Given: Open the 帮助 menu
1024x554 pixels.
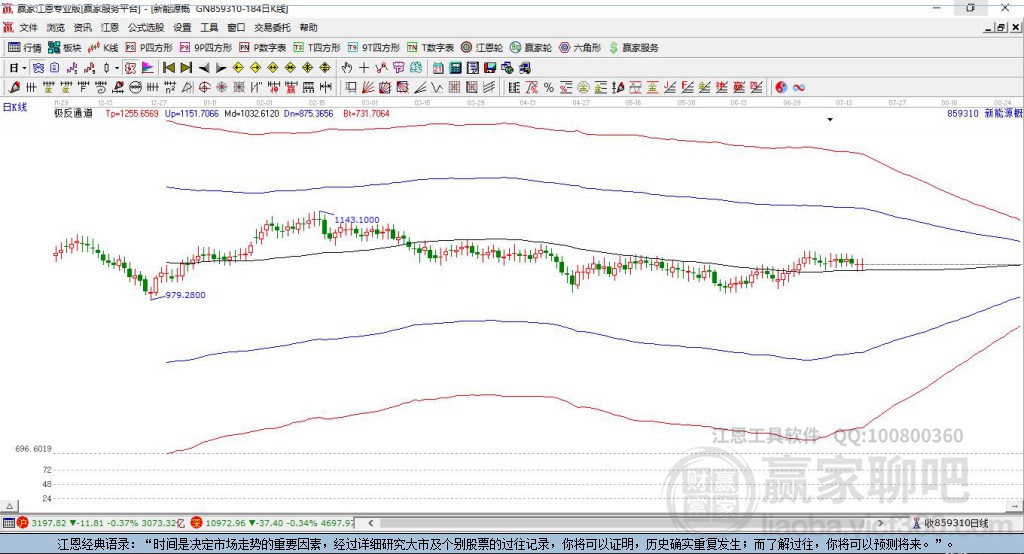Looking at the screenshot, I should (308, 27).
